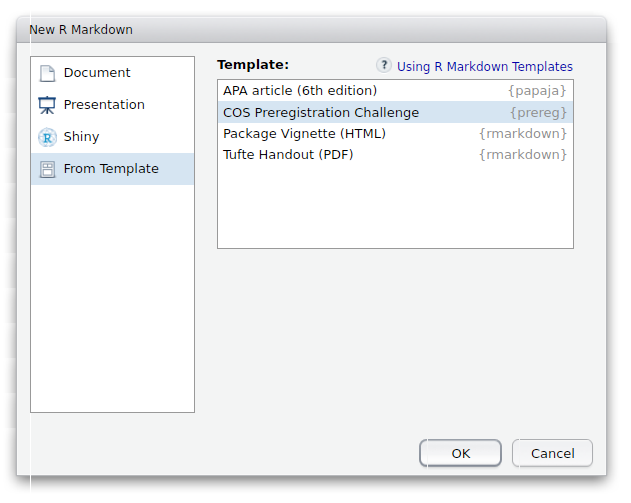
Task: Confirm with the OK button
Action: tap(460, 453)
